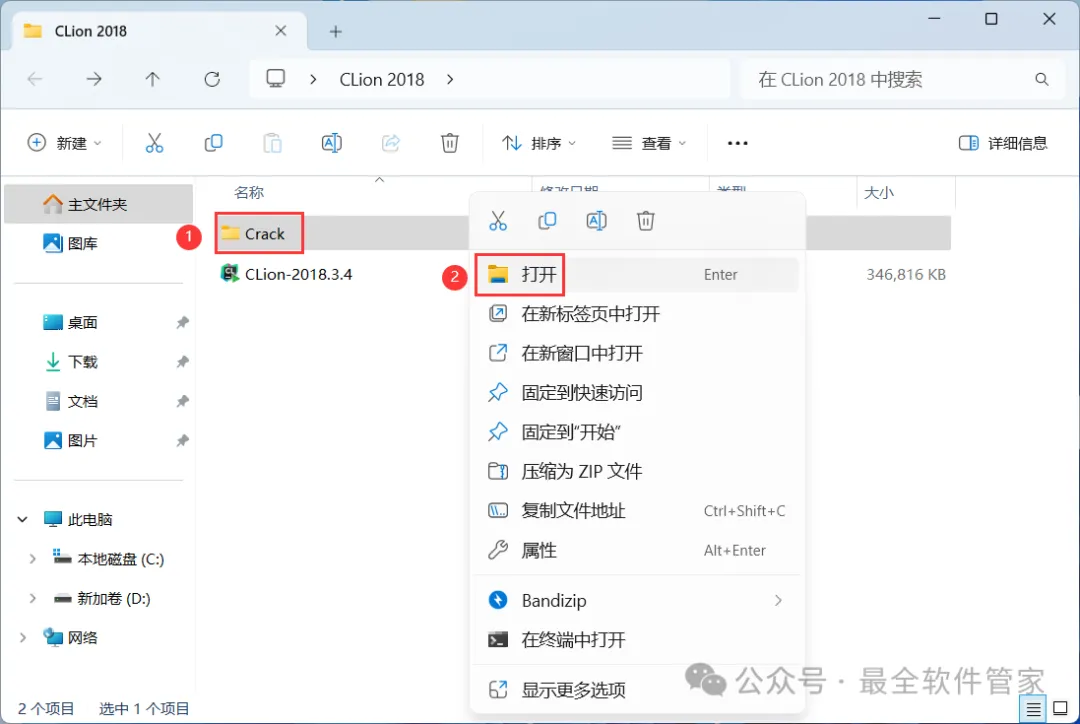
Task: Toggle the 详细信息 details pane
Action: (1003, 143)
